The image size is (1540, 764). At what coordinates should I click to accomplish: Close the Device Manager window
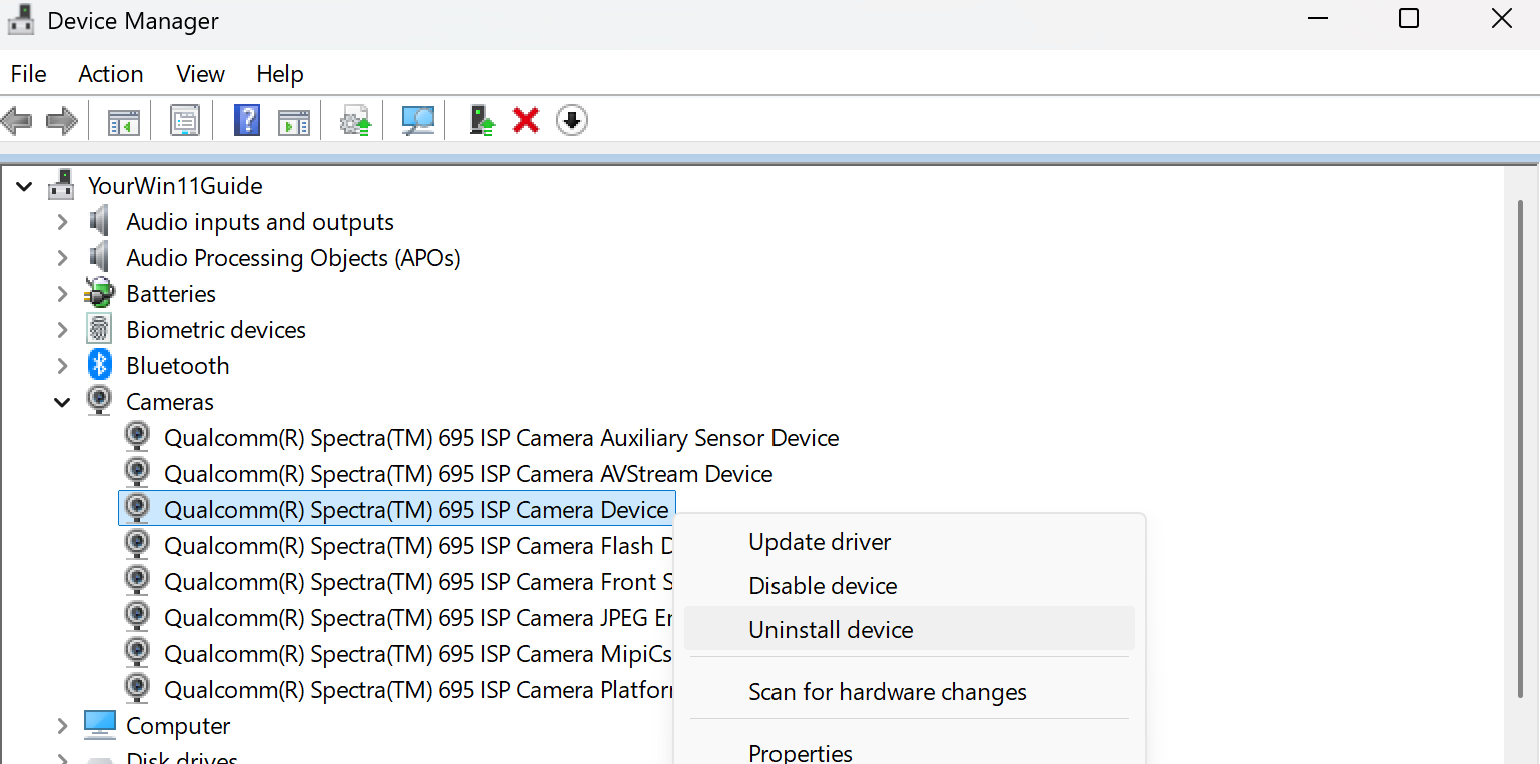tap(1501, 18)
